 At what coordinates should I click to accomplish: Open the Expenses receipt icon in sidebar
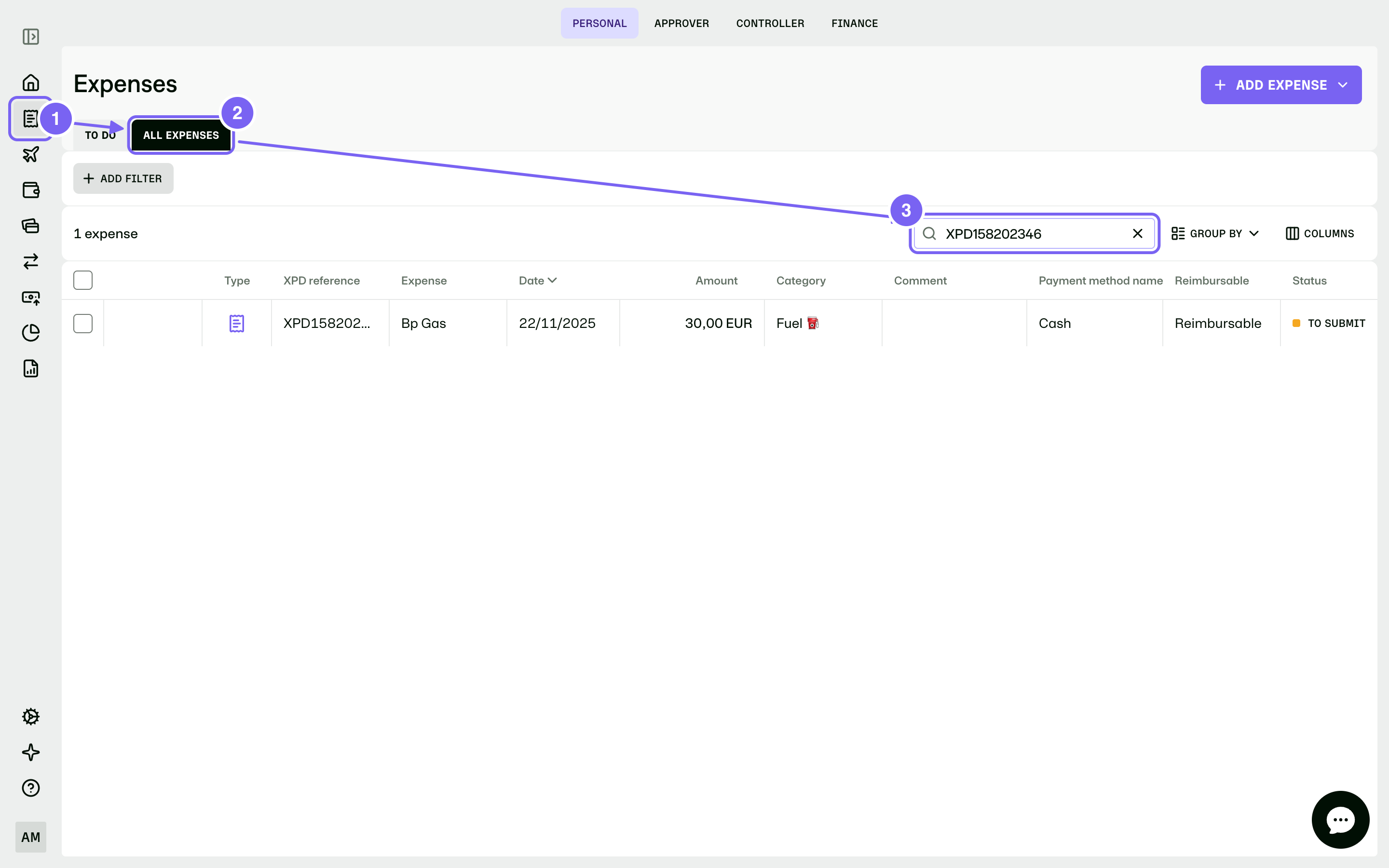[30, 119]
